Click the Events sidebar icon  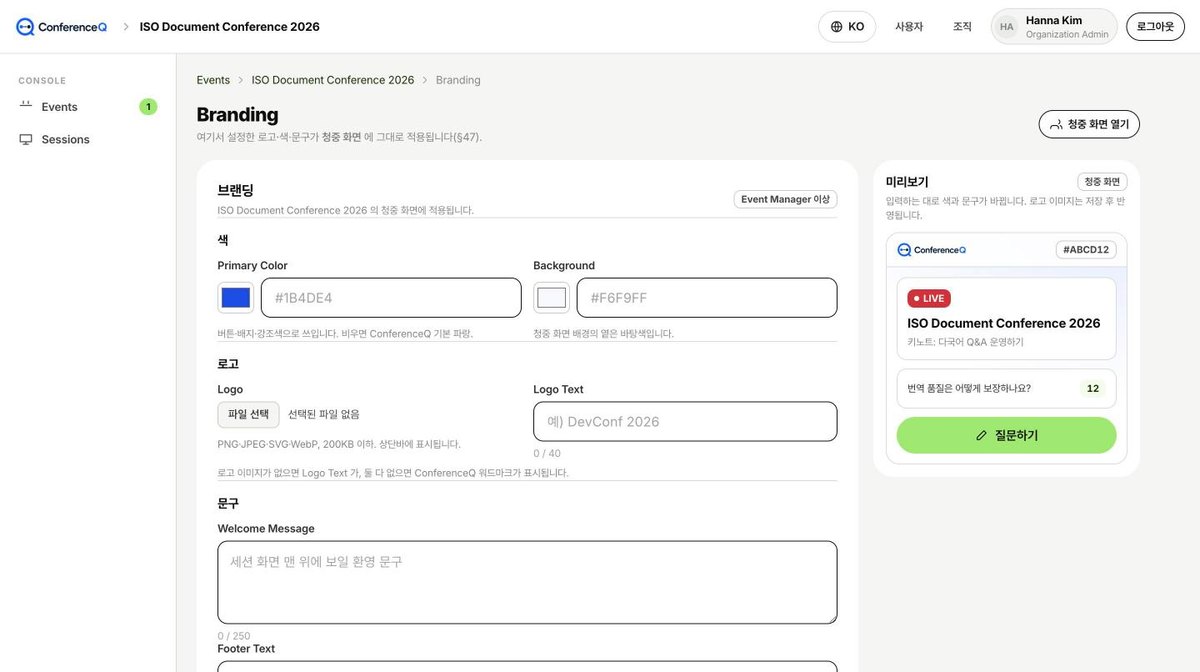(x=26, y=106)
